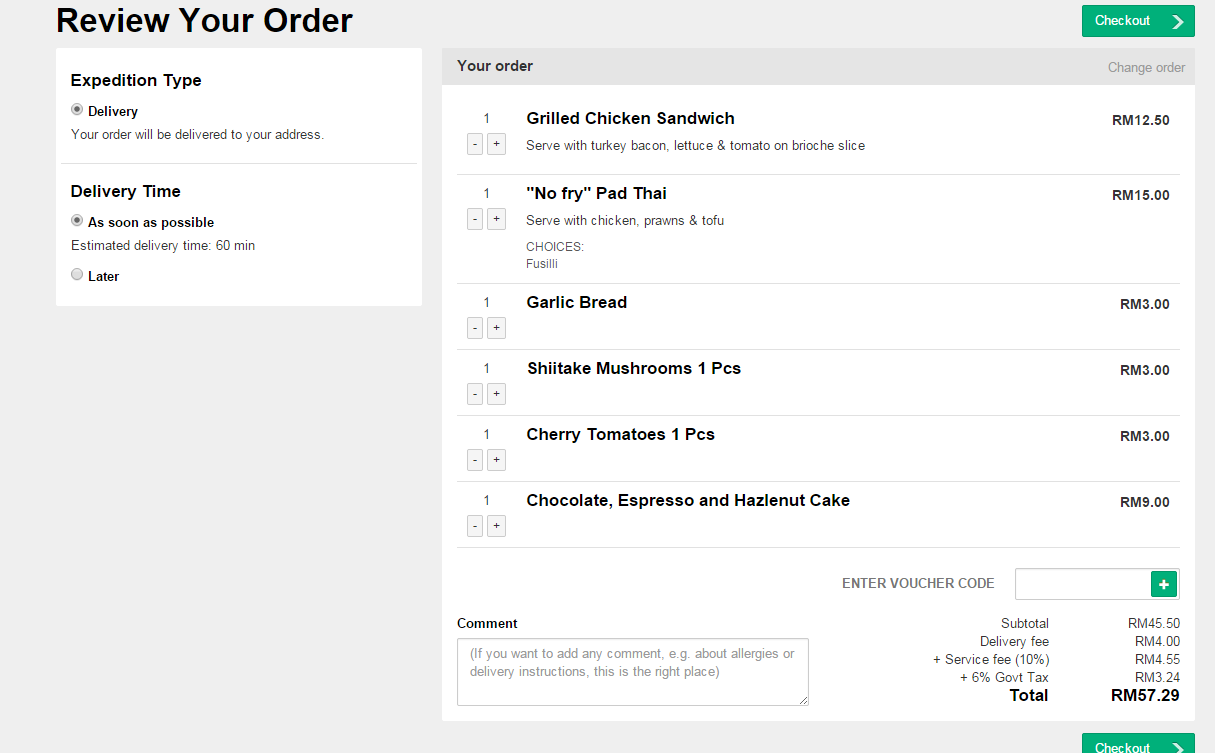
Task: Remove one Cherry Tomatoes item
Action: pos(475,460)
